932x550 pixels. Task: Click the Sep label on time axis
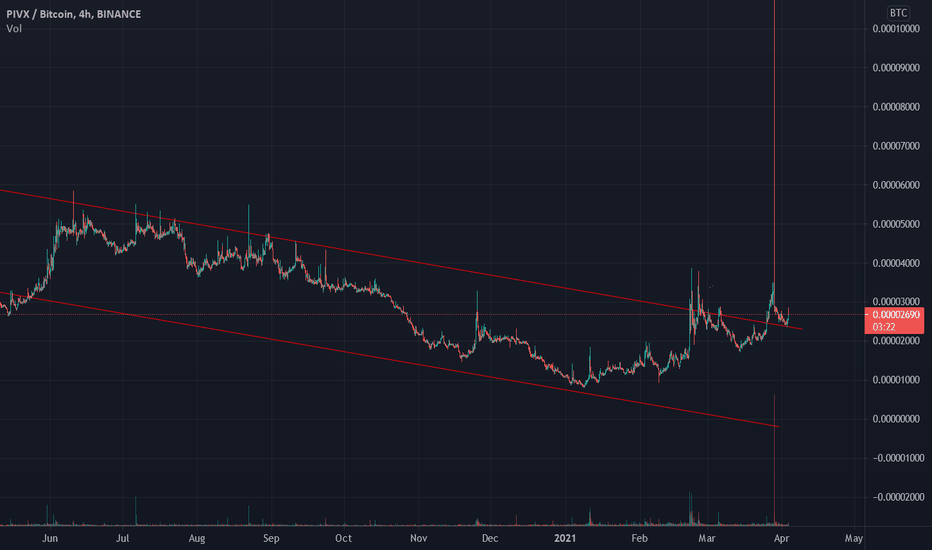271,538
